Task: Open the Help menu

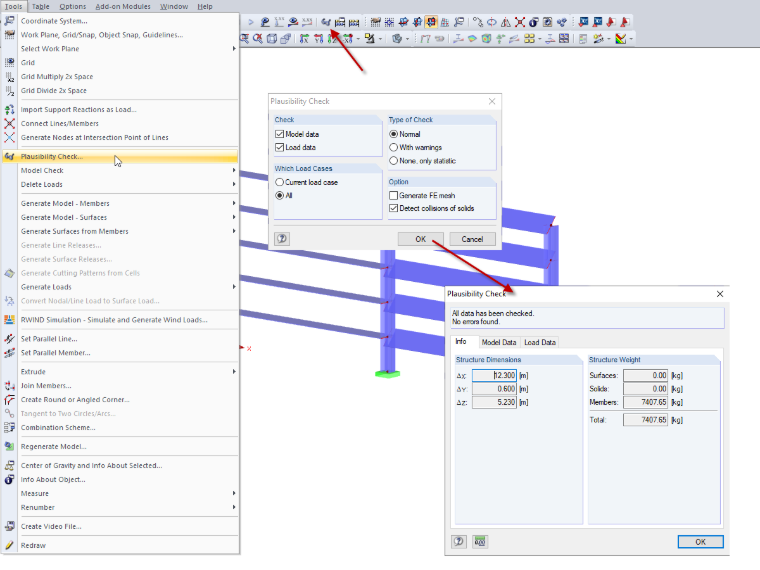Action: (x=205, y=6)
